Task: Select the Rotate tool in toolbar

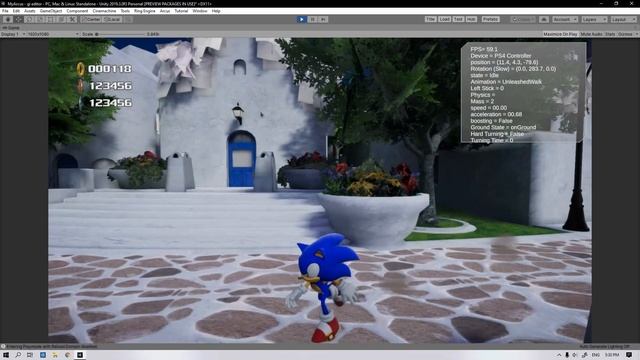Action: [x=29, y=19]
